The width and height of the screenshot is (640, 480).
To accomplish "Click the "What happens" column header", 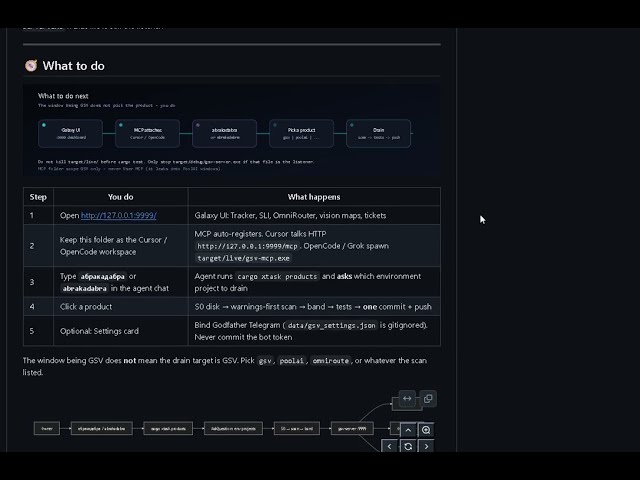I will tap(314, 197).
